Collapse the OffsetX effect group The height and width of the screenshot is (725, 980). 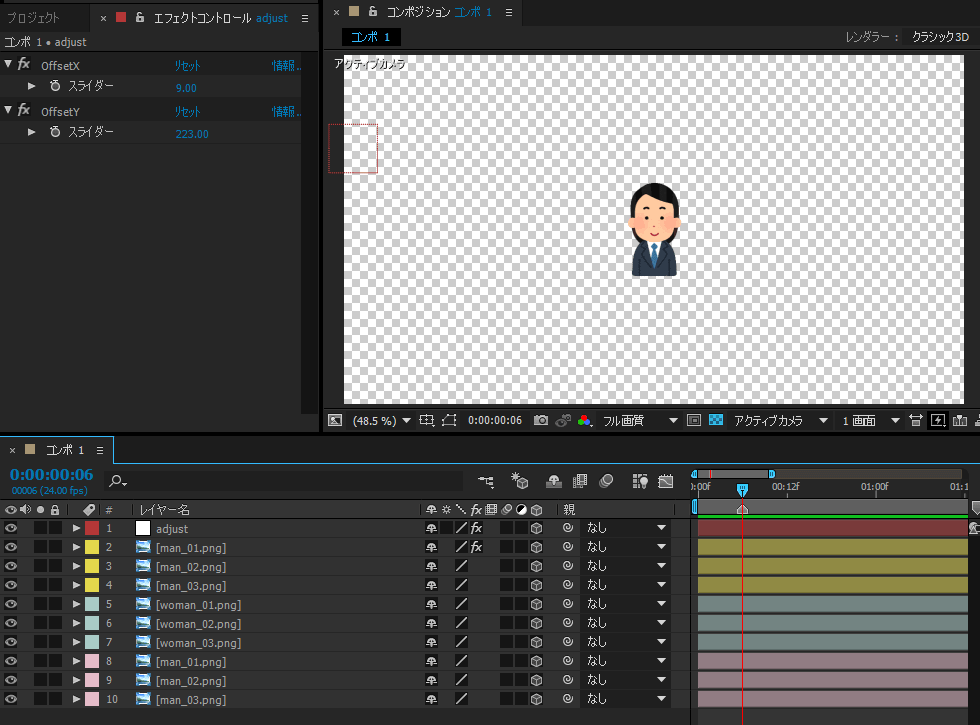[9, 64]
